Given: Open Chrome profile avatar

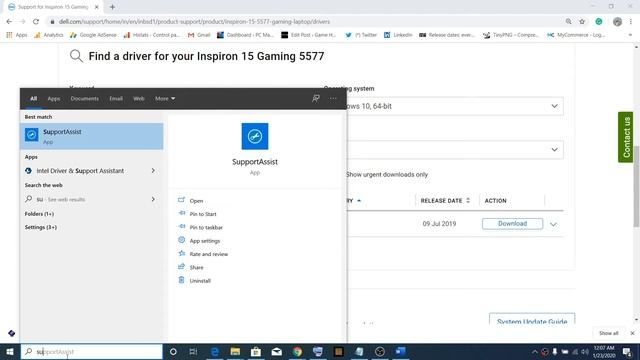Looking at the screenshot, I should [618, 22].
